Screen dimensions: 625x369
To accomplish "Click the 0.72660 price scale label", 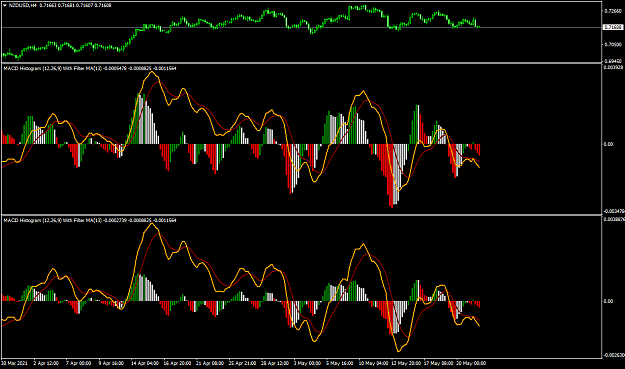I will (x=613, y=11).
